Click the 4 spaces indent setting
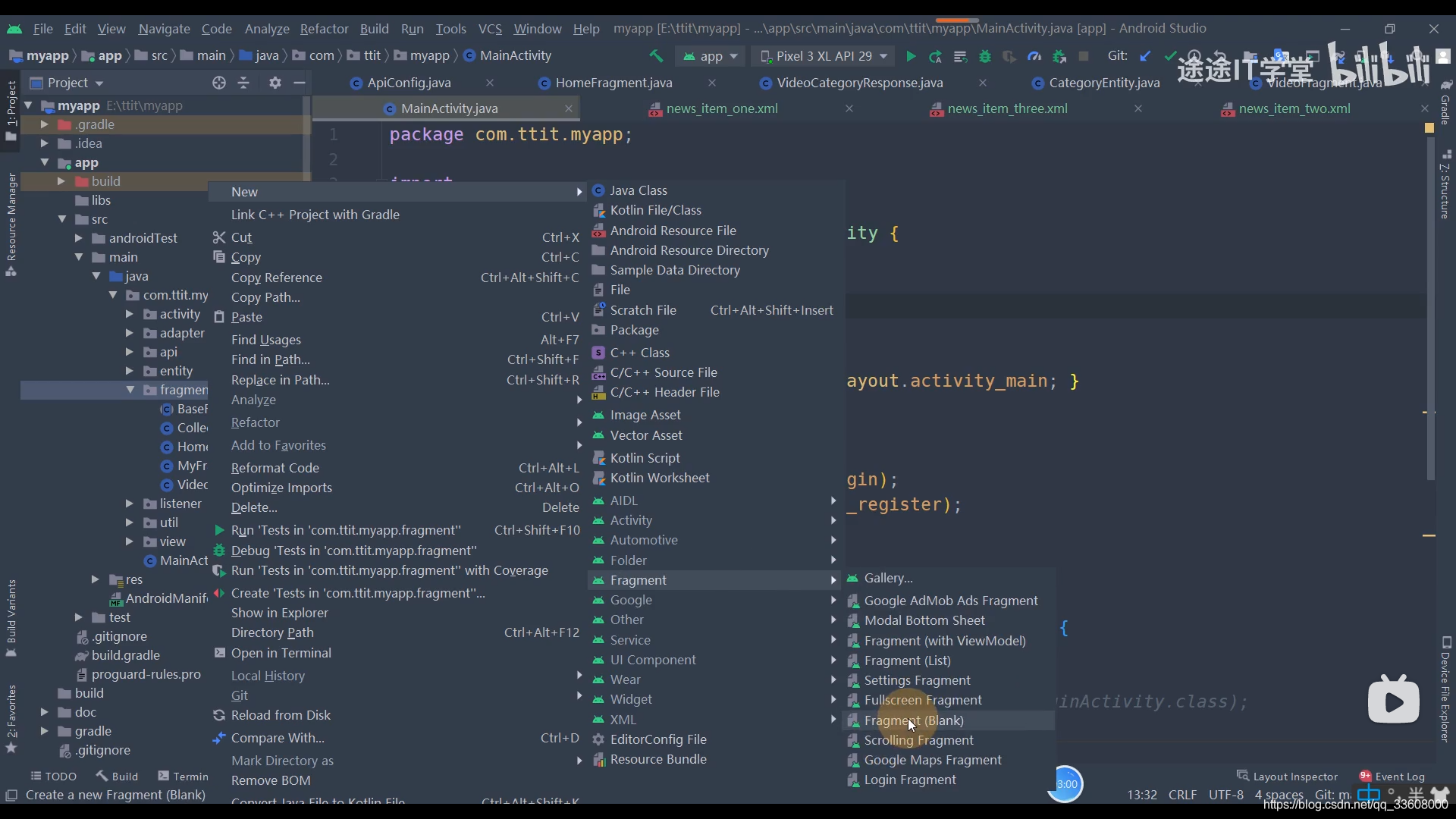The image size is (1456, 819). pos(1279,795)
